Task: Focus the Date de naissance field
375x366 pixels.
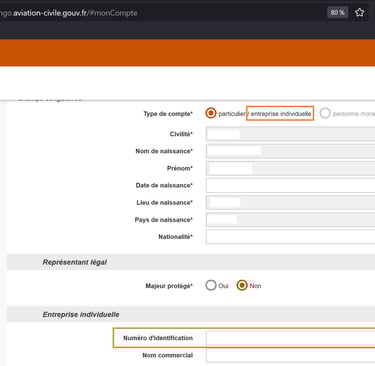Action: pyautogui.click(x=290, y=186)
